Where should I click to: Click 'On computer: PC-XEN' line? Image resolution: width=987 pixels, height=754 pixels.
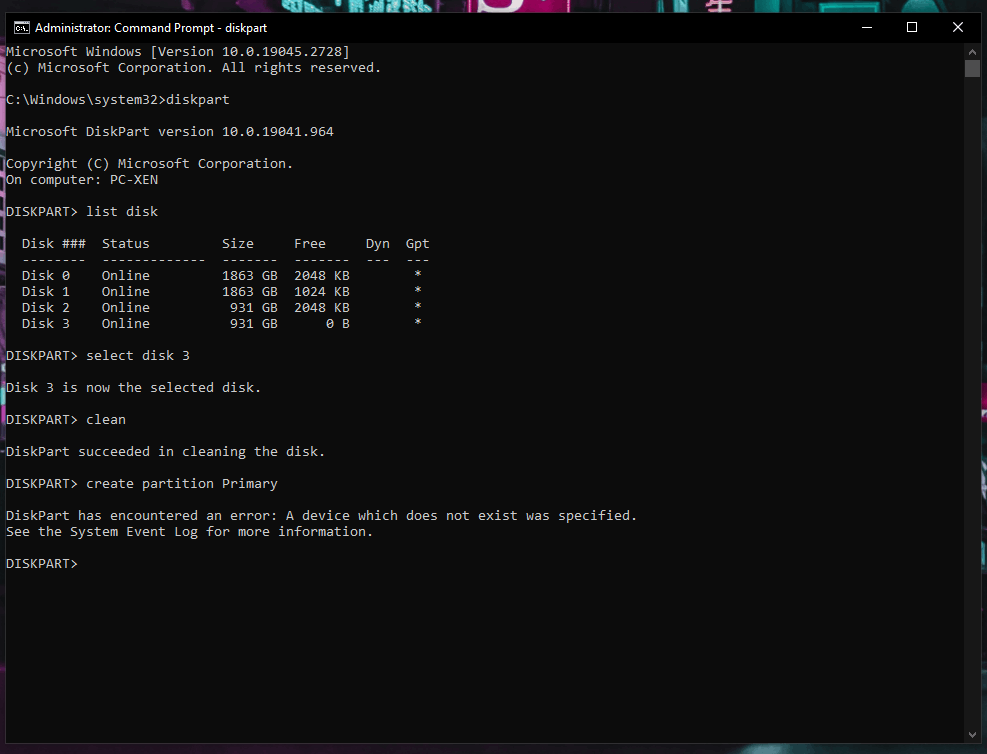[x=82, y=179]
